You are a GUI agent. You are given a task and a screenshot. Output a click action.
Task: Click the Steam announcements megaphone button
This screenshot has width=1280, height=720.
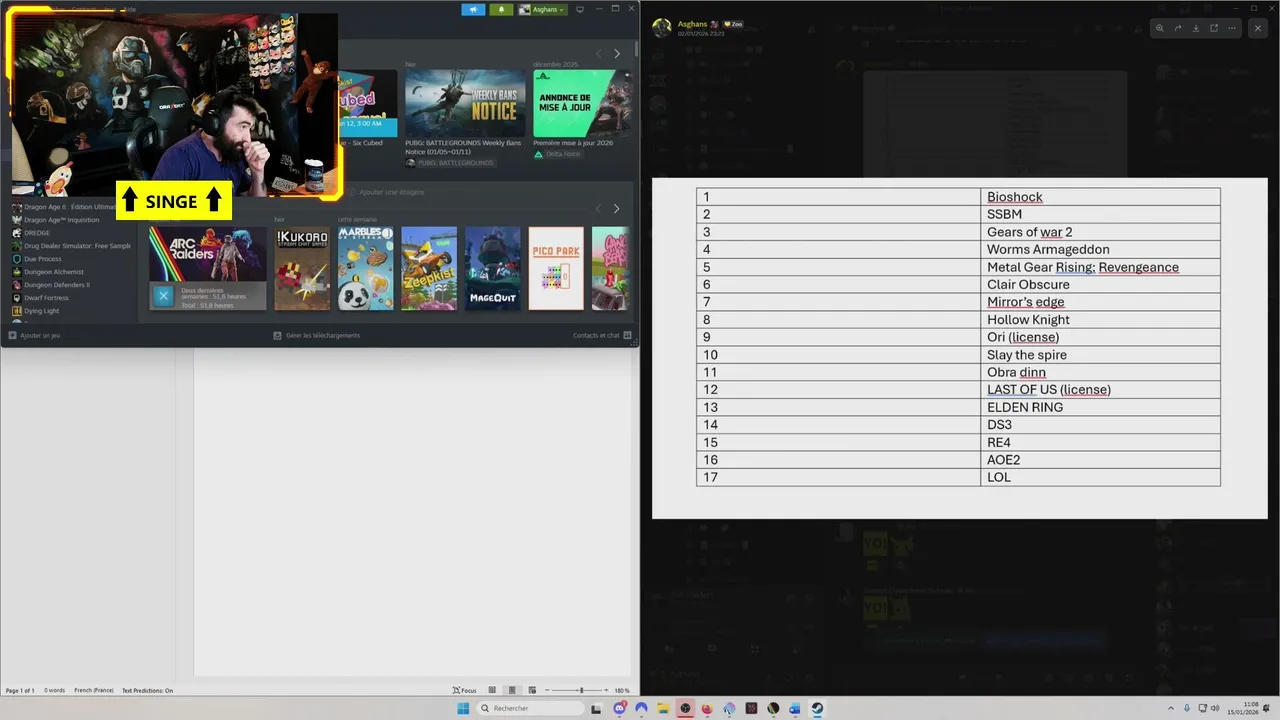473,9
